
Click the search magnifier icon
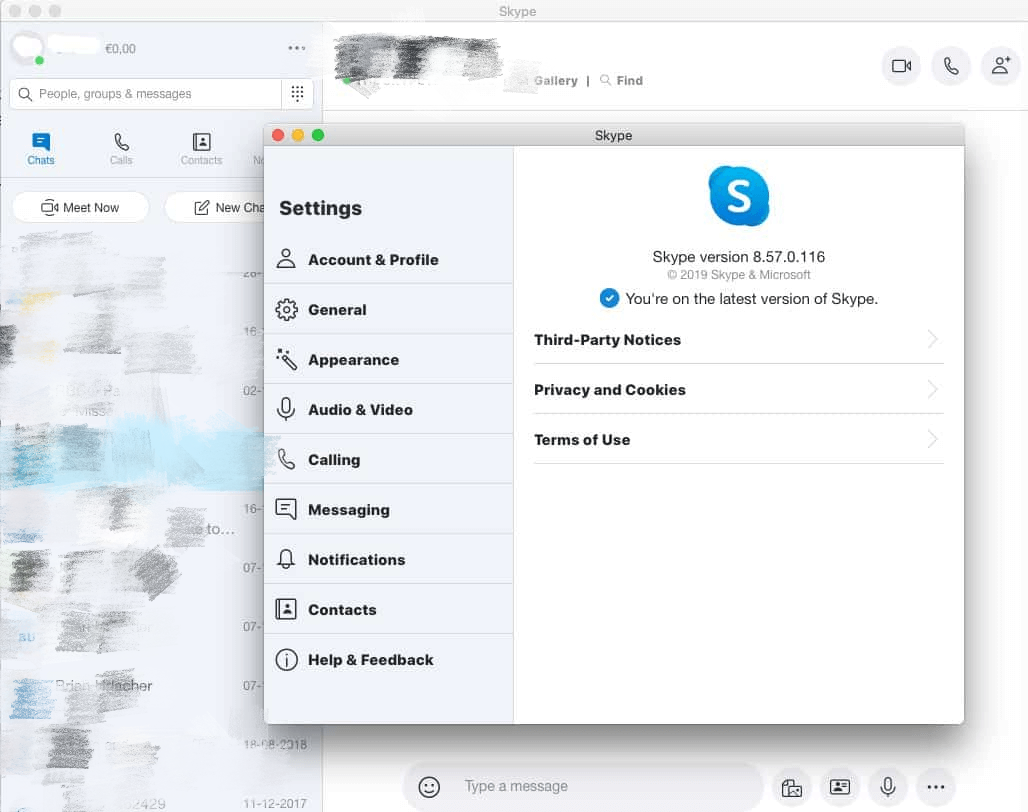pyautogui.click(x=25, y=94)
